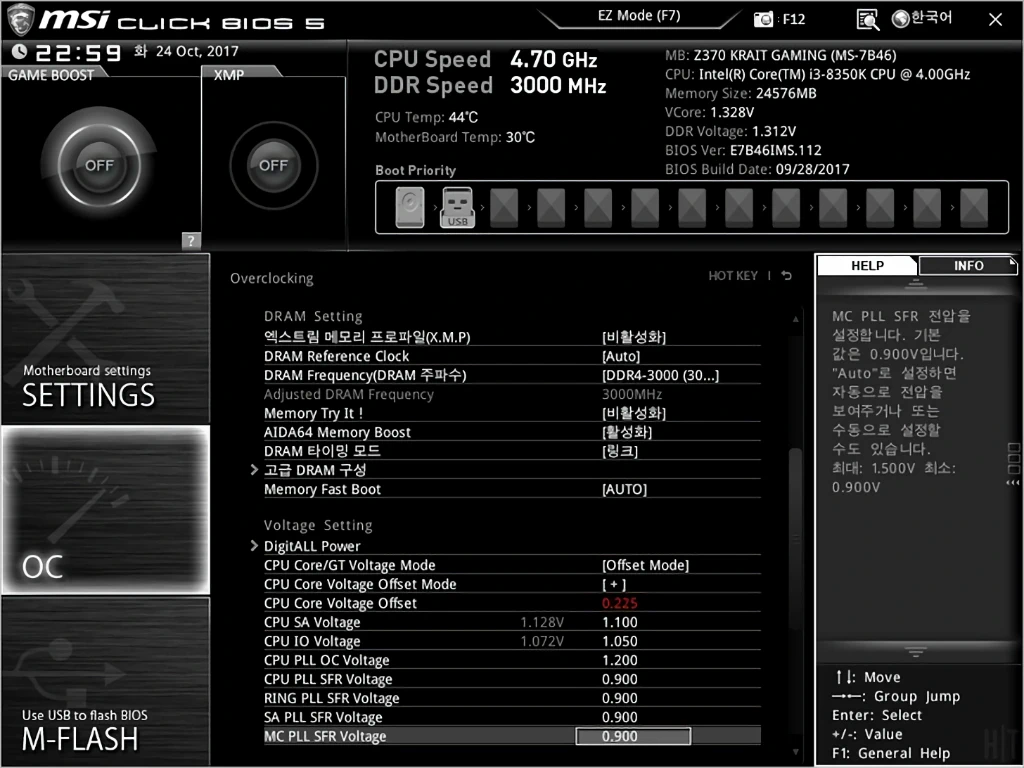Click scroll up arrow of settings list

click(795, 319)
